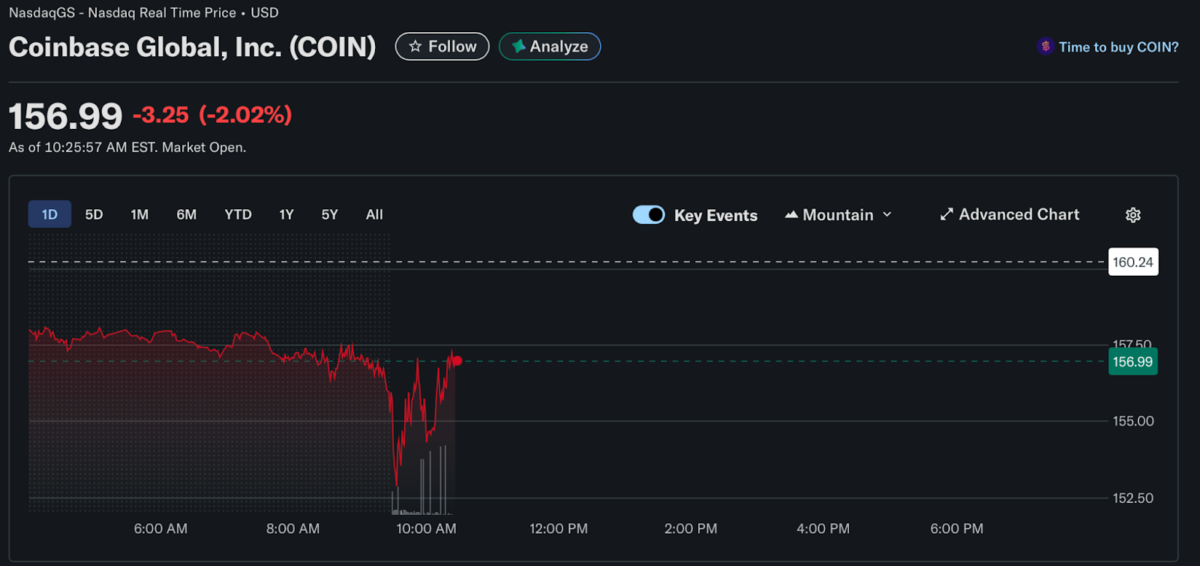Expand the Mountain chart type dropdown chevron
This screenshot has height=566, width=1200.
tap(887, 215)
